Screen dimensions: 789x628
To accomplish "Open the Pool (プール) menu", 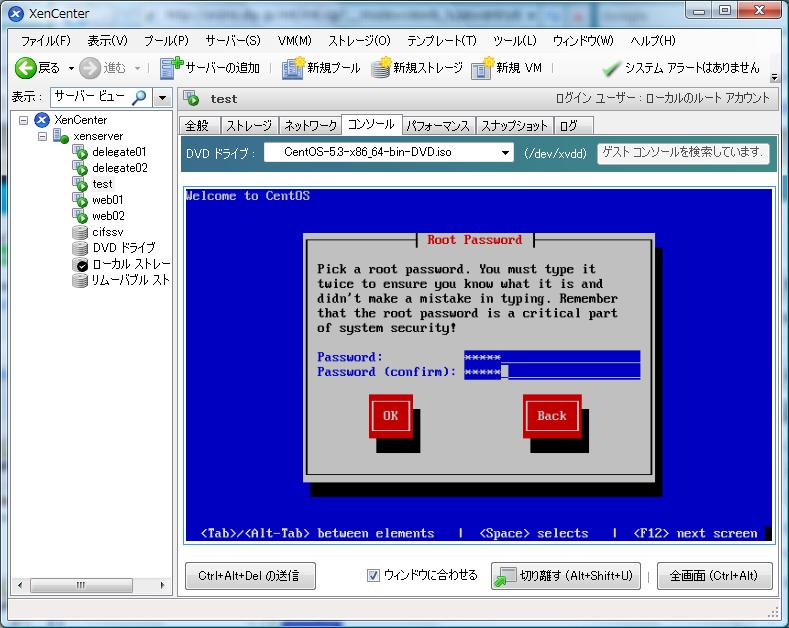I will [166, 41].
